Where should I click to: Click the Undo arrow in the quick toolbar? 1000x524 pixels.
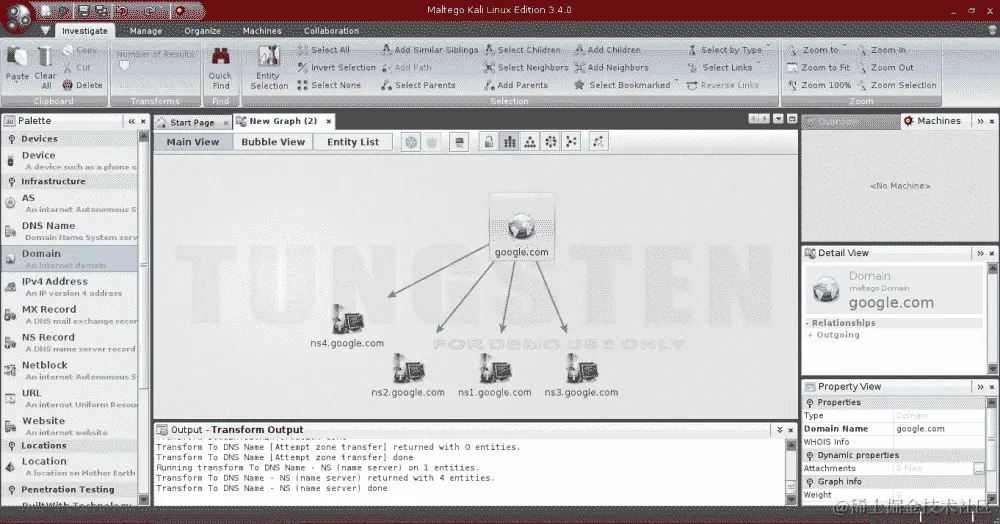pos(122,11)
